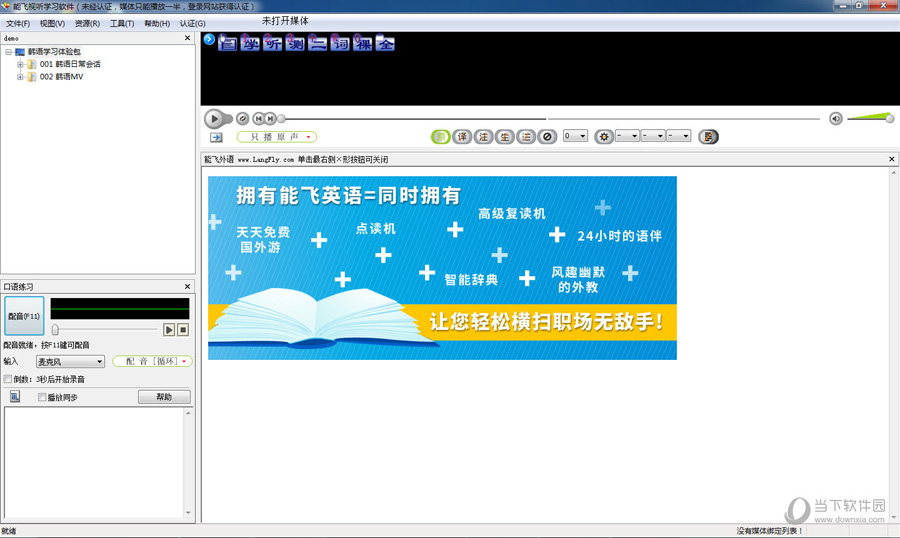The image size is (900, 538).
Task: Enable the 倒数 3秒后开始录音 checkbox
Action: [x=8, y=379]
